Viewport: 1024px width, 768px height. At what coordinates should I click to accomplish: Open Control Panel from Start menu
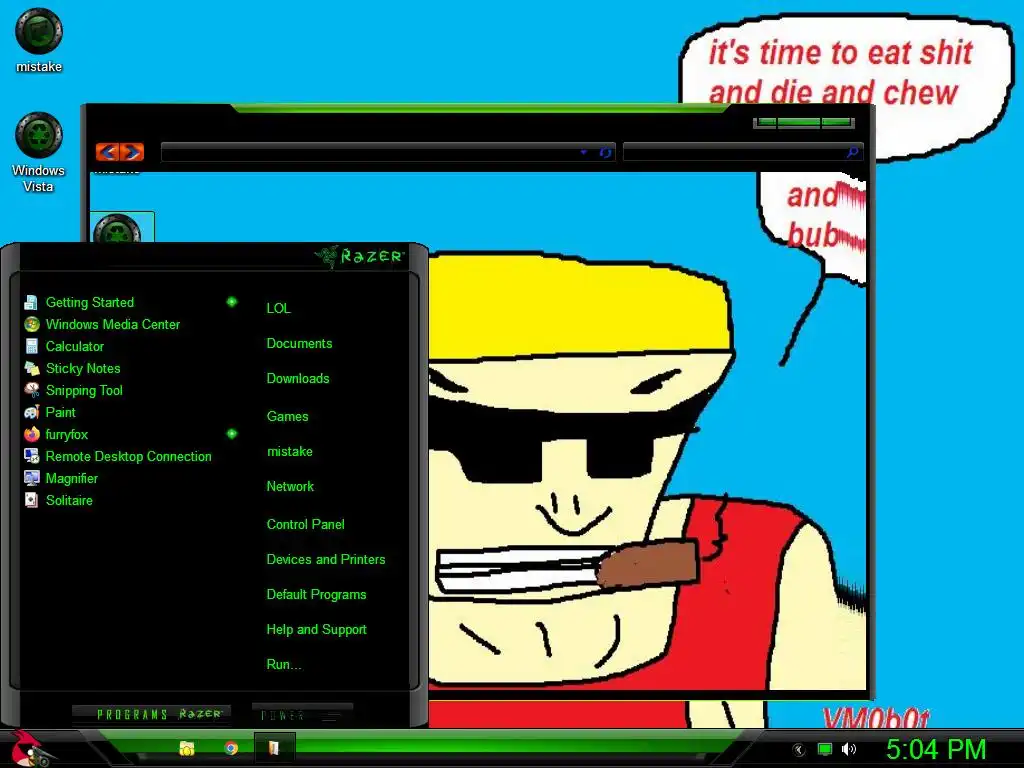pos(305,524)
